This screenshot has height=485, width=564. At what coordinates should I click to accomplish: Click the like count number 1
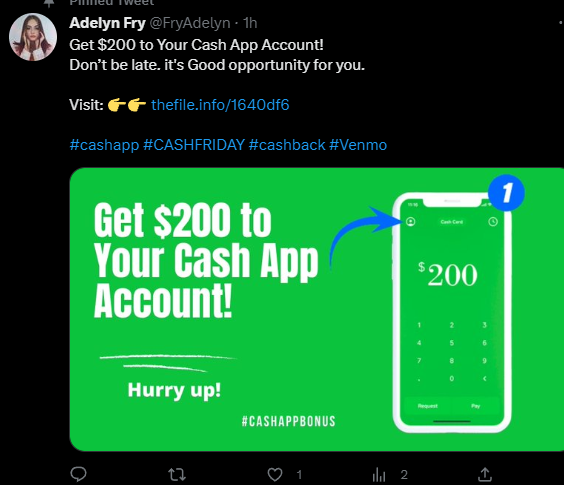click(299, 475)
